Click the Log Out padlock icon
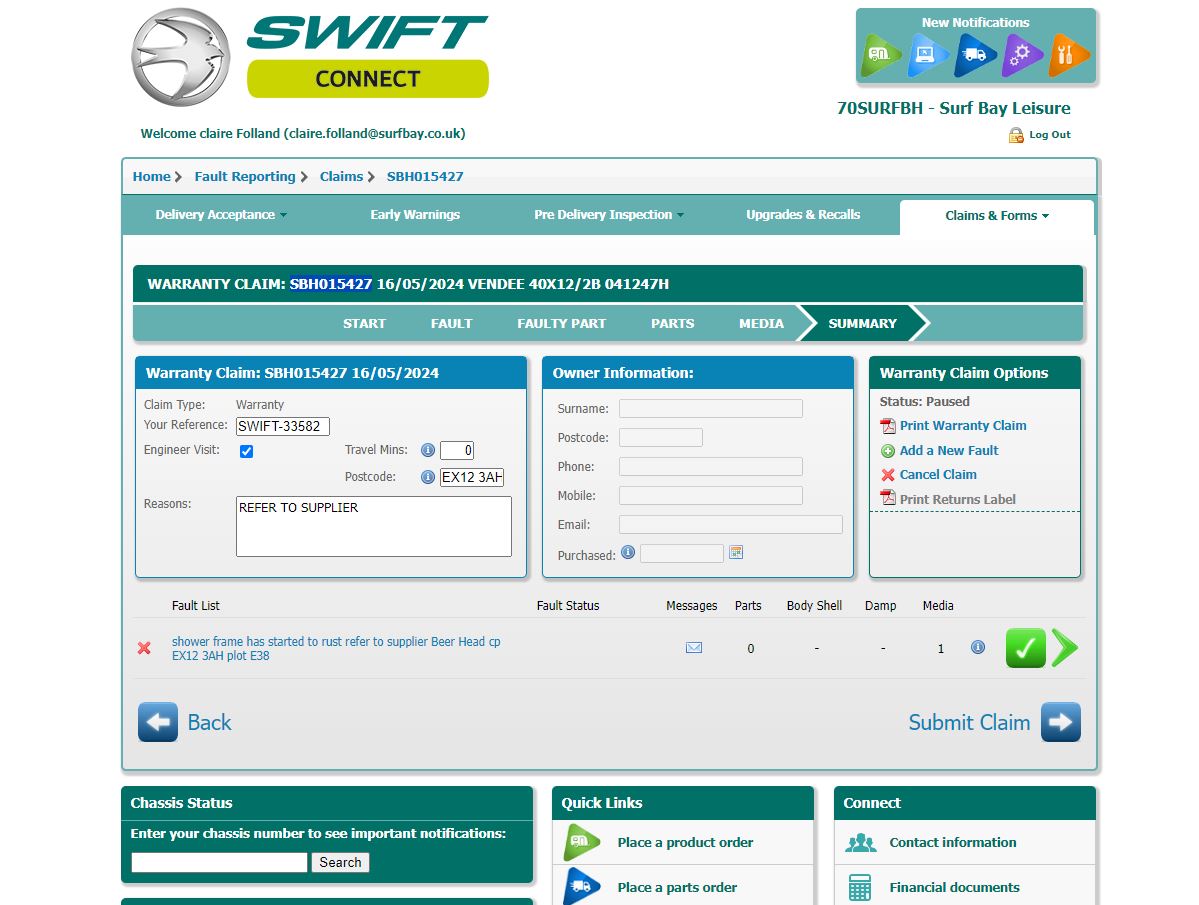Image resolution: width=1199 pixels, height=905 pixels. [x=1015, y=135]
